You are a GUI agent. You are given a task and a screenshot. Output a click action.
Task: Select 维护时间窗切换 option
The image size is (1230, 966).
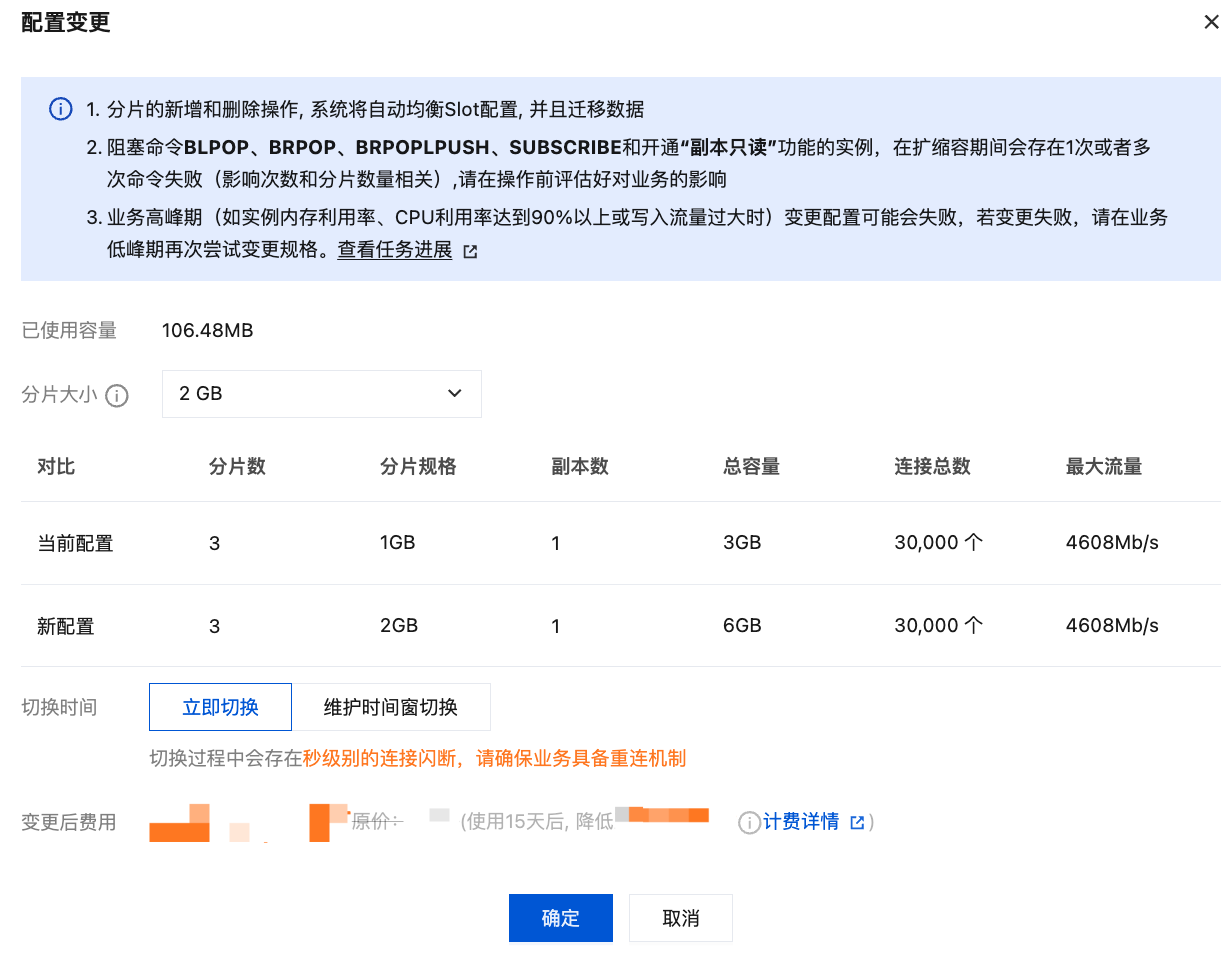[390, 707]
